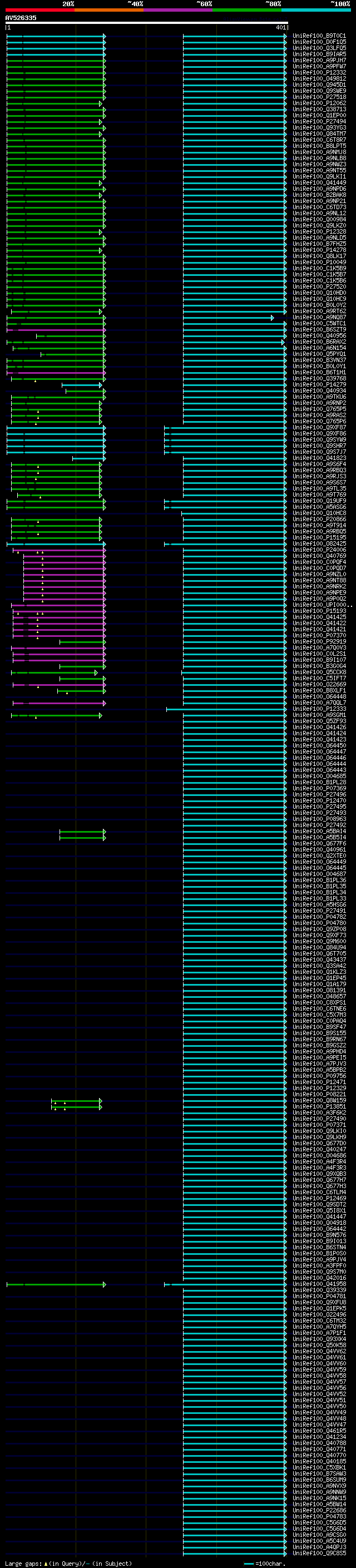
Task: Select hit label UniRef100_Q41449
Action: click(319, 182)
